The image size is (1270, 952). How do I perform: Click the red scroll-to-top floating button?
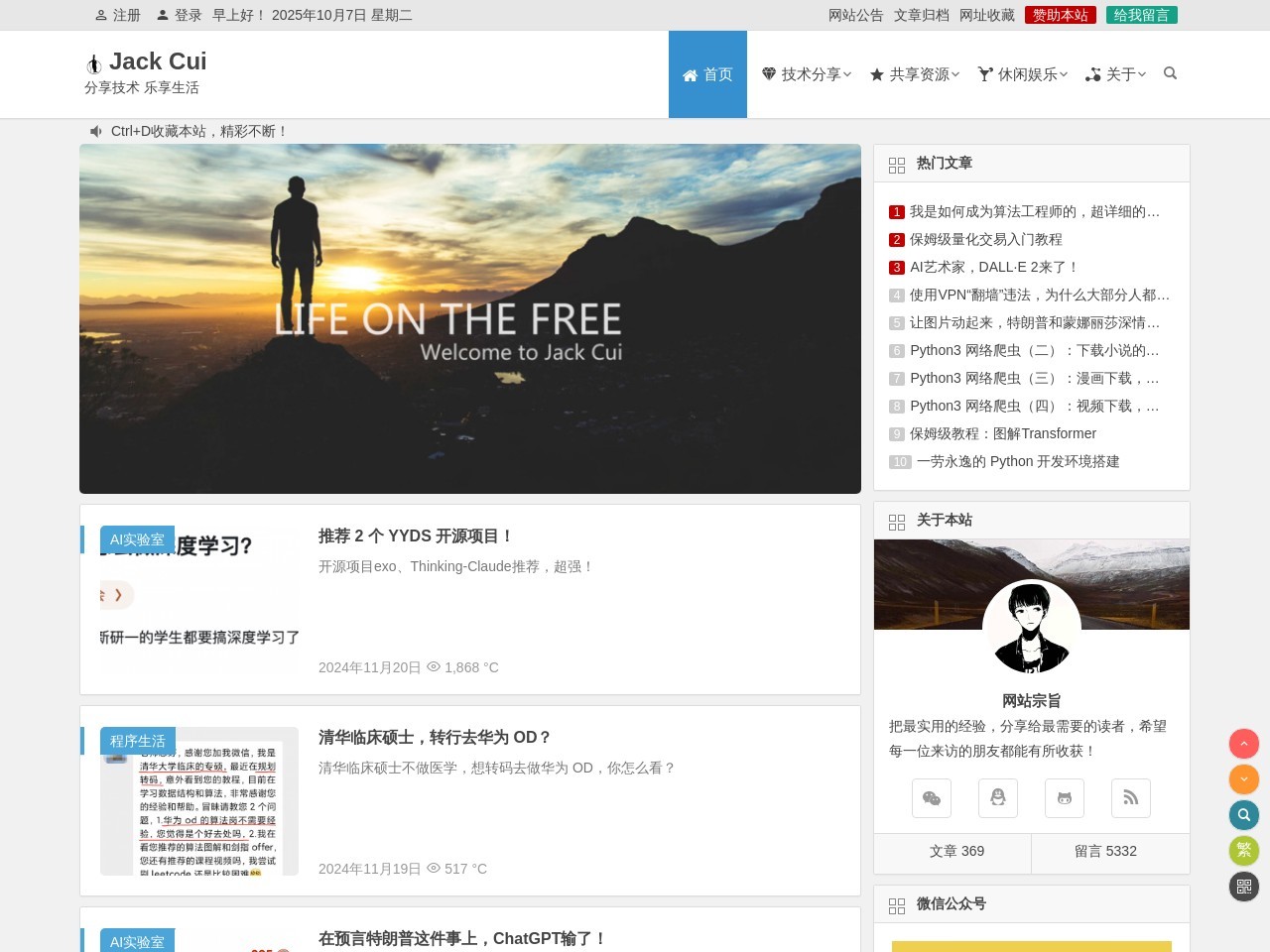pos(1244,744)
